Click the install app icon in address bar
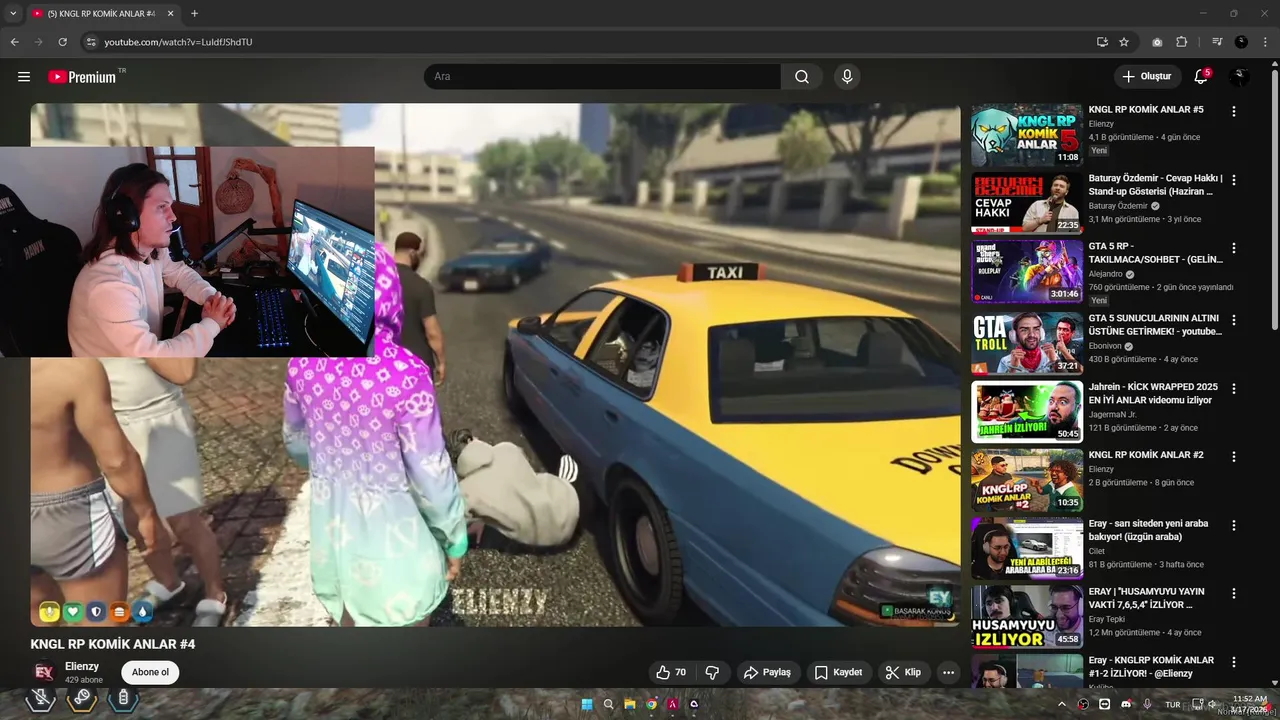This screenshot has width=1280, height=720. pyautogui.click(x=1102, y=42)
